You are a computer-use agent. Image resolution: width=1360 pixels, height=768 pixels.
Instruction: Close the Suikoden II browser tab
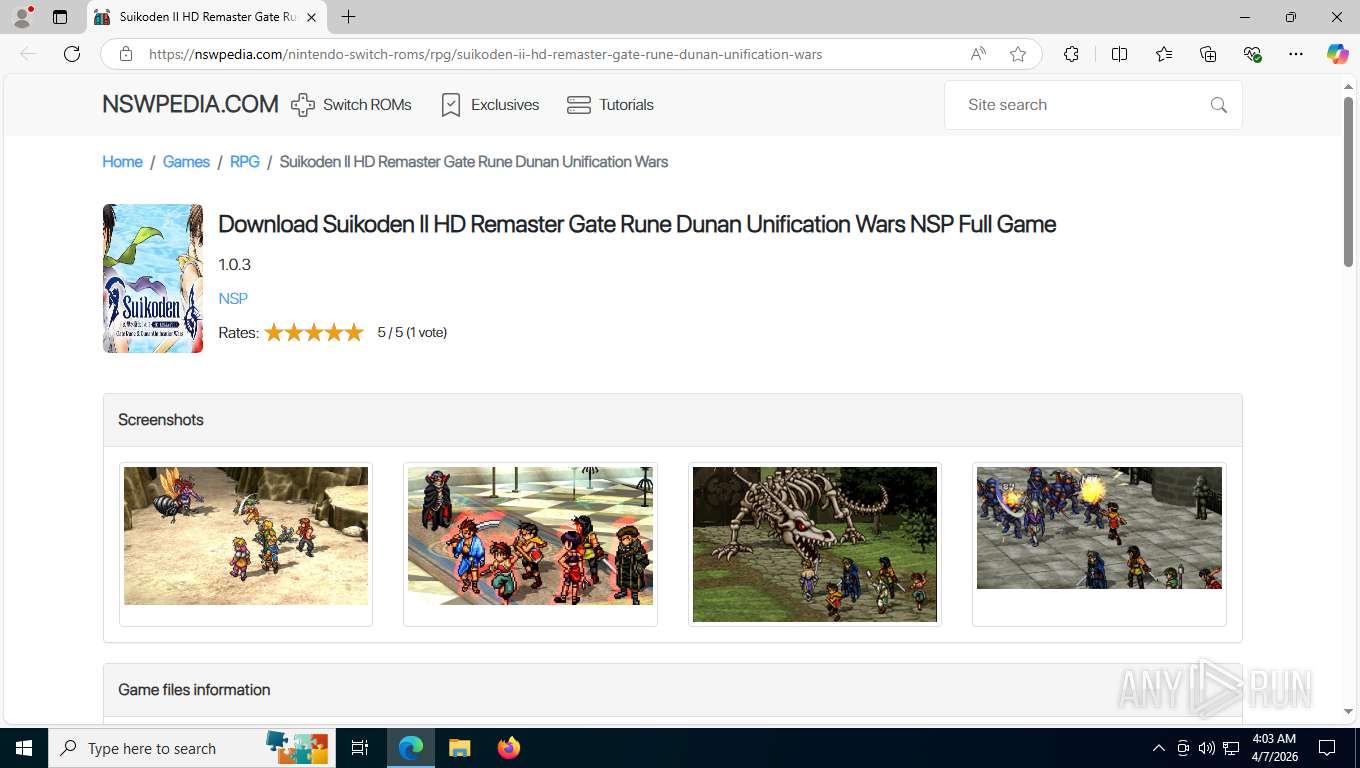tap(311, 17)
